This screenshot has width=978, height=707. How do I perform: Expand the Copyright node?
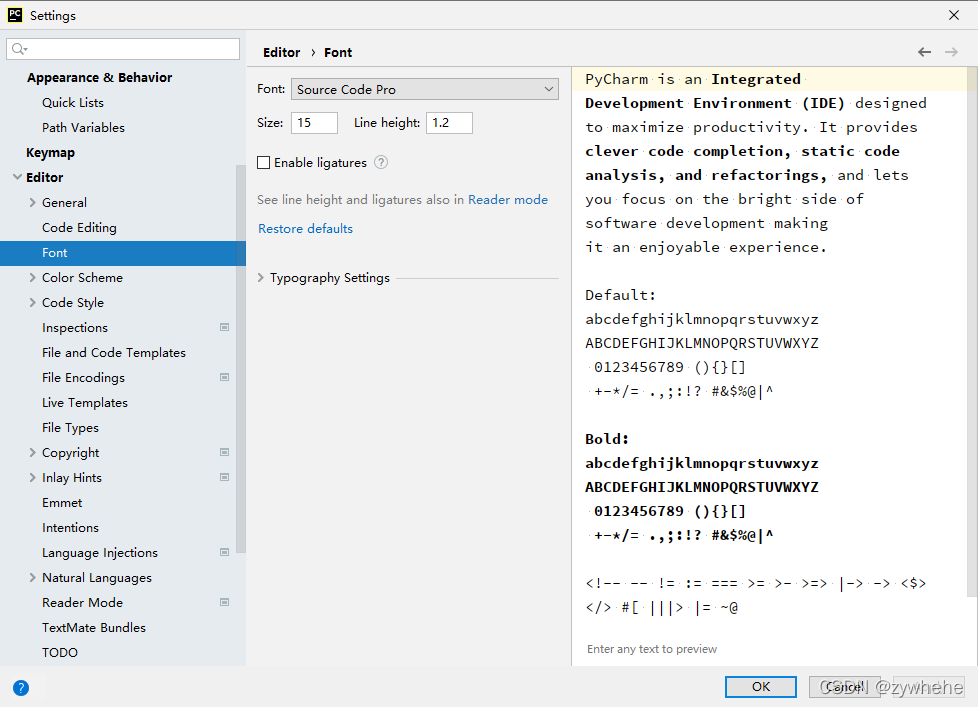pyautogui.click(x=32, y=453)
